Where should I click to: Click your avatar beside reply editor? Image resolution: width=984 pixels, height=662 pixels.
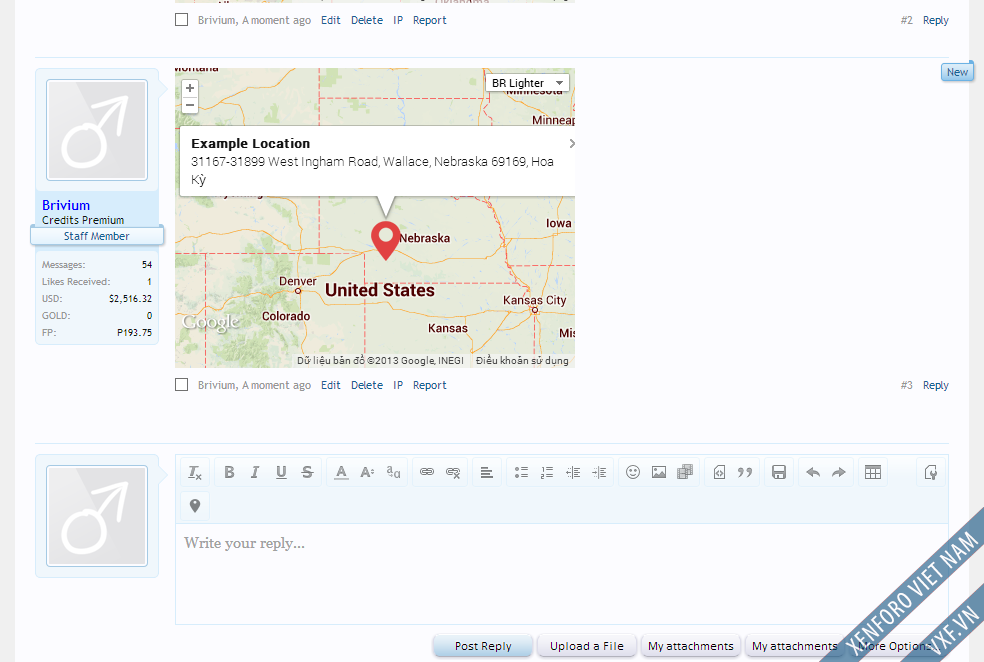click(97, 516)
